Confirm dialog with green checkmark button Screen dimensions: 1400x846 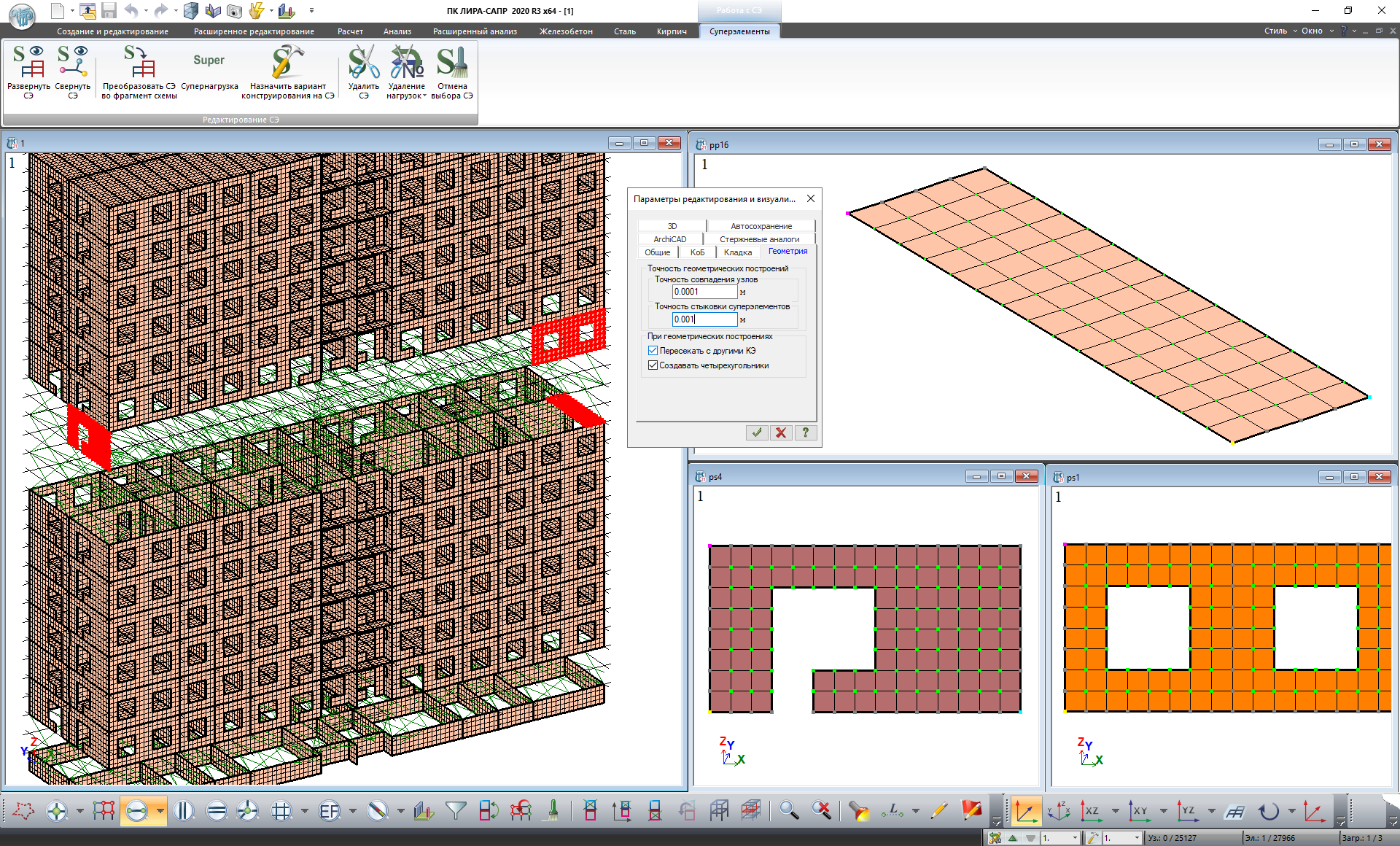coord(757,432)
